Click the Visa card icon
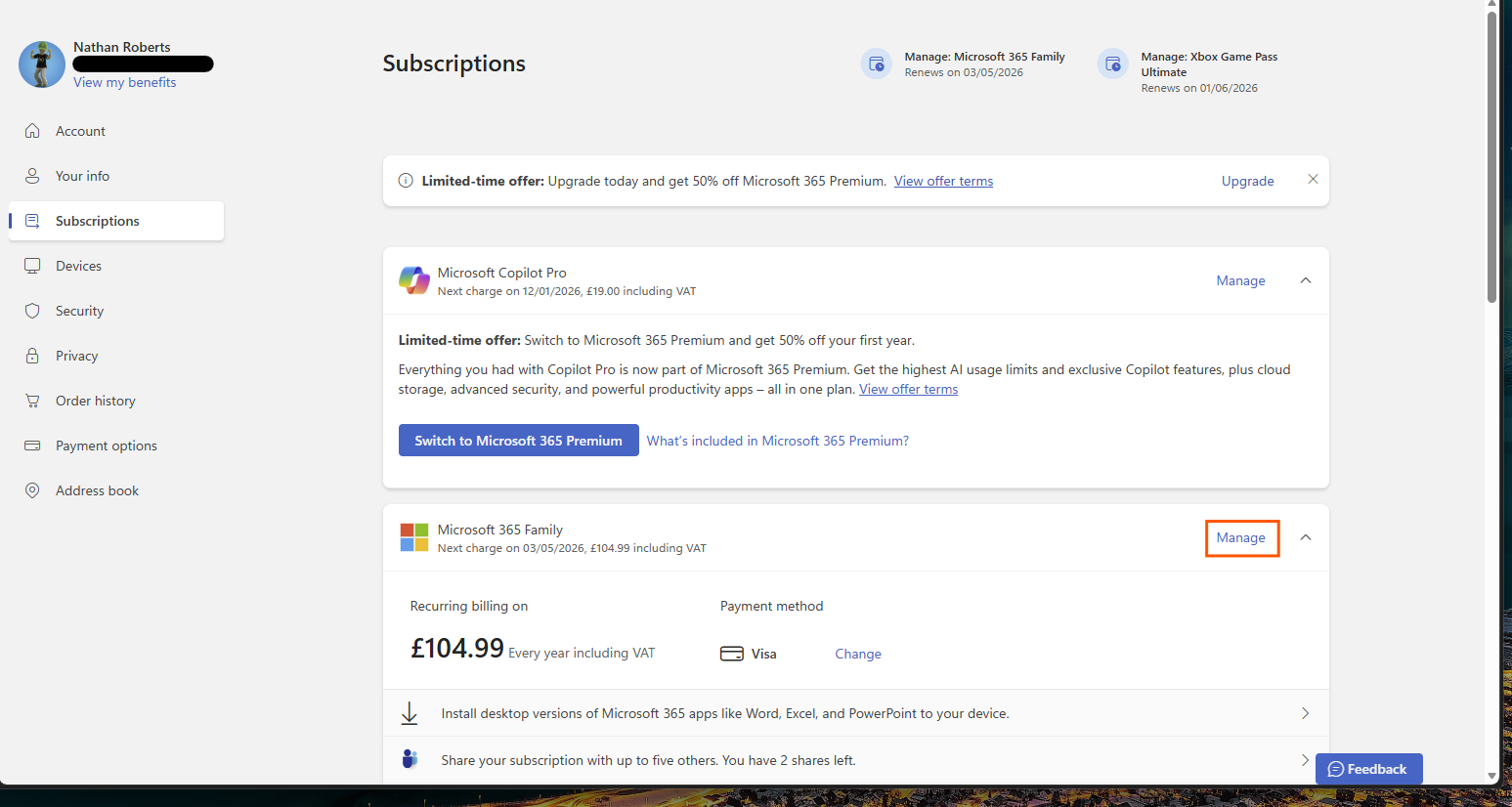The height and width of the screenshot is (807, 1512). [732, 654]
